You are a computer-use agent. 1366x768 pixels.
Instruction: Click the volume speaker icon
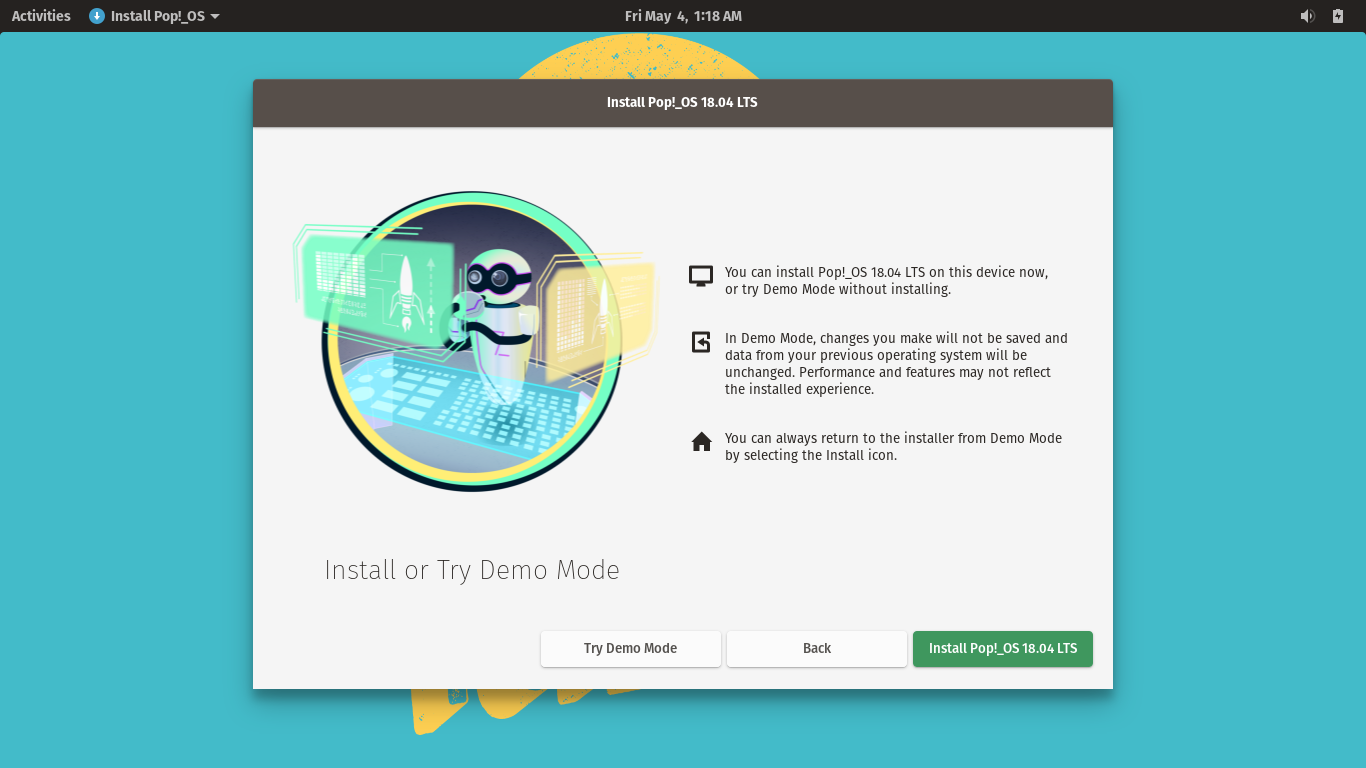(1307, 16)
